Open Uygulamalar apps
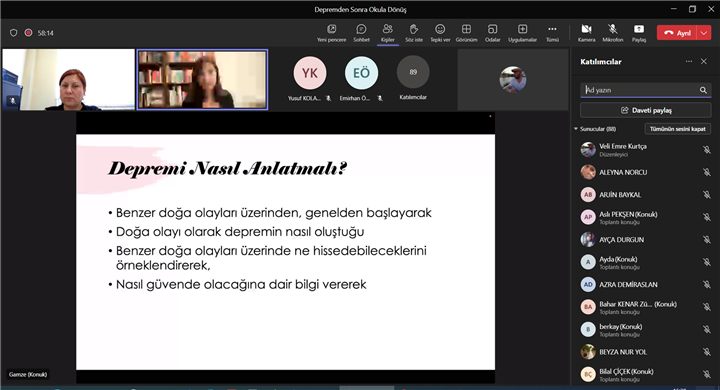 (523, 33)
